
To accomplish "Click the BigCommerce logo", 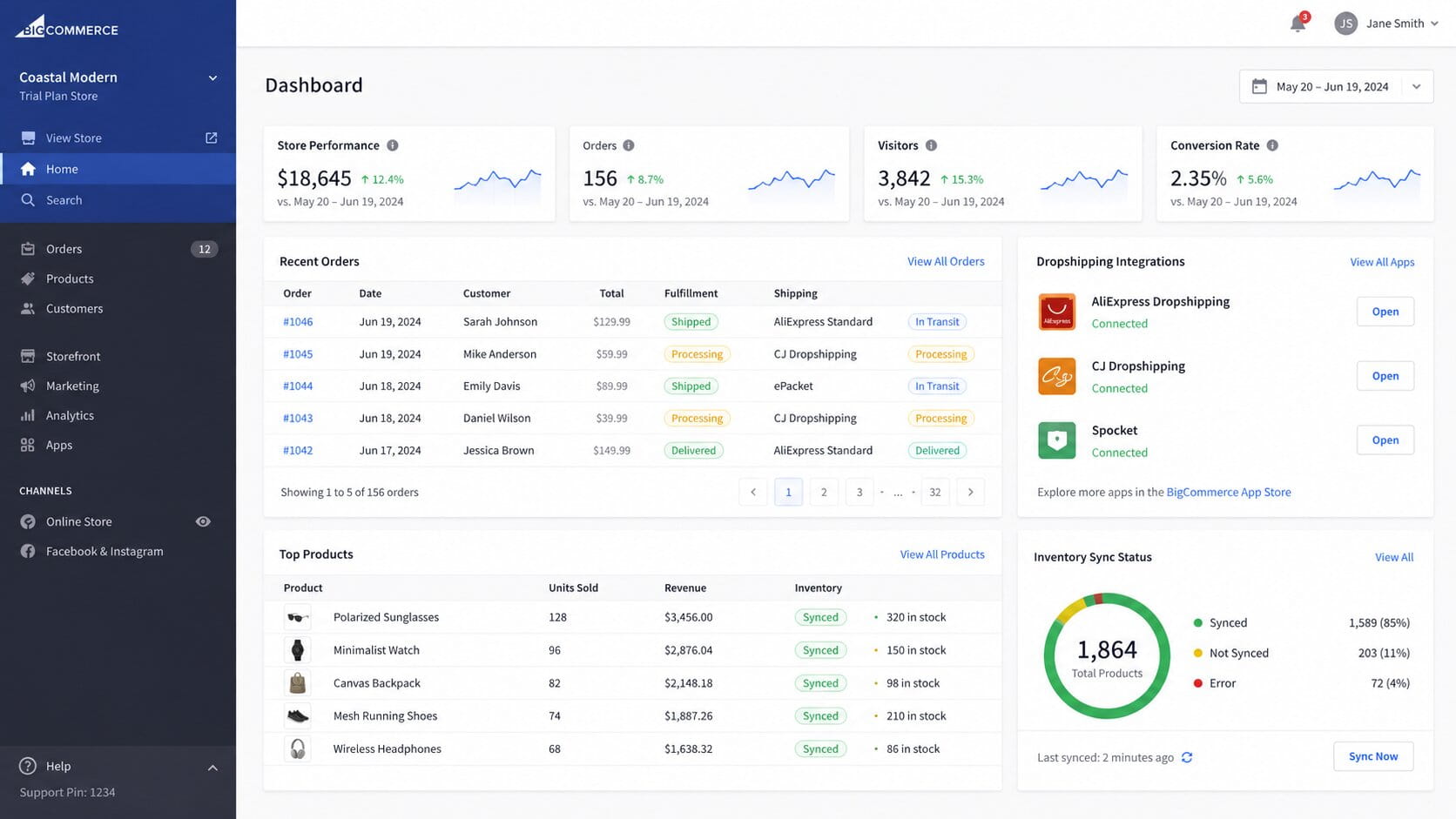I will 66,27.
